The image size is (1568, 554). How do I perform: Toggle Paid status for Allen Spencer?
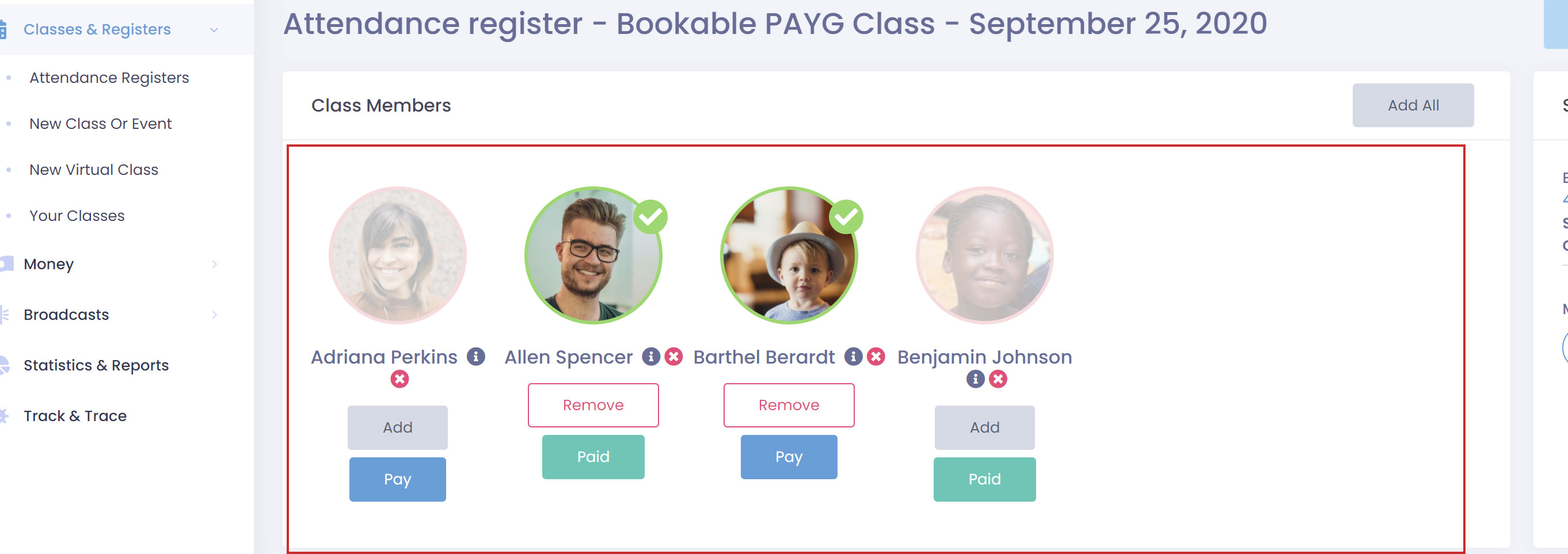593,457
